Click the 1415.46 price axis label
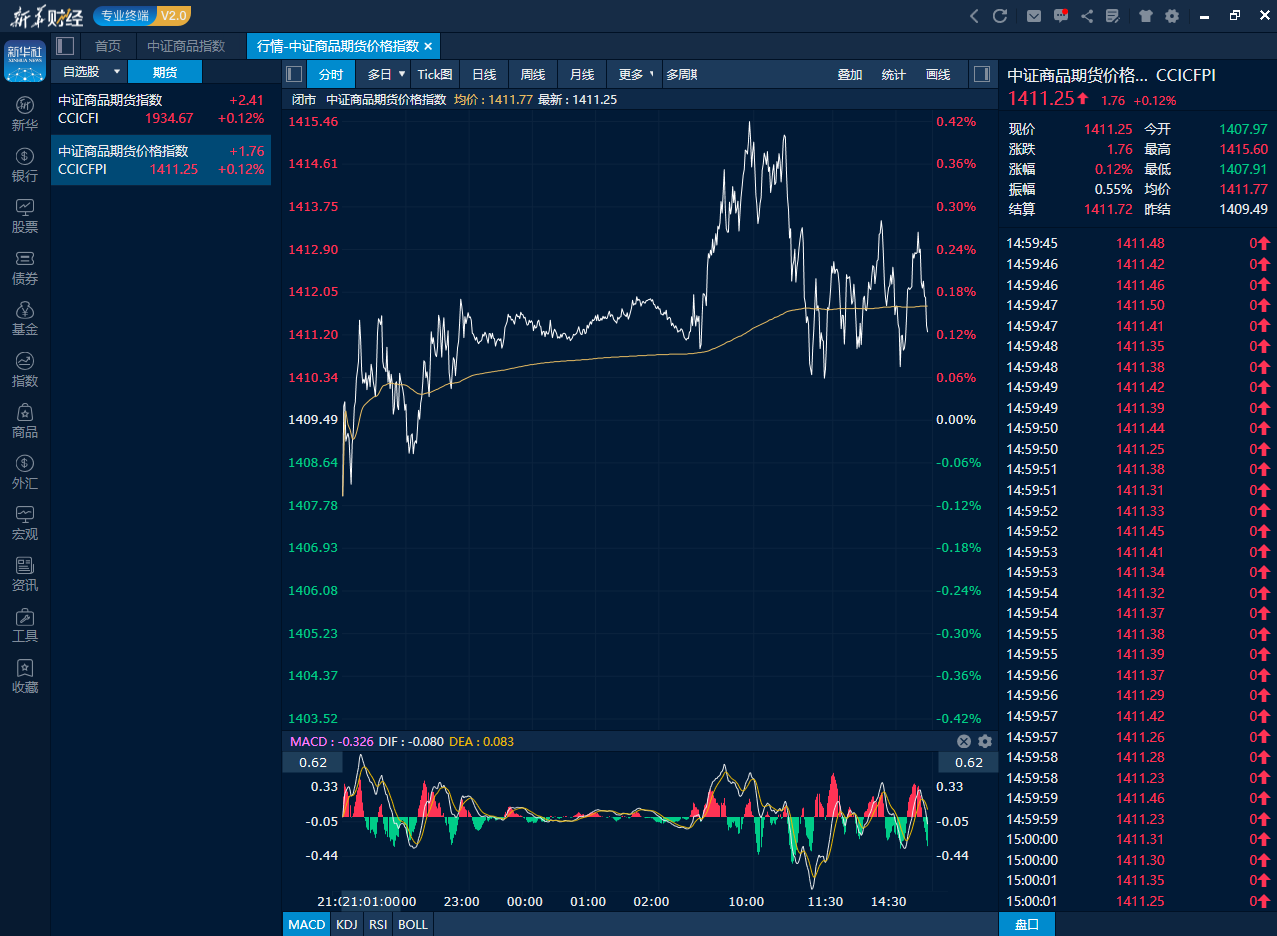Viewport: 1277px width, 936px height. pyautogui.click(x=313, y=121)
